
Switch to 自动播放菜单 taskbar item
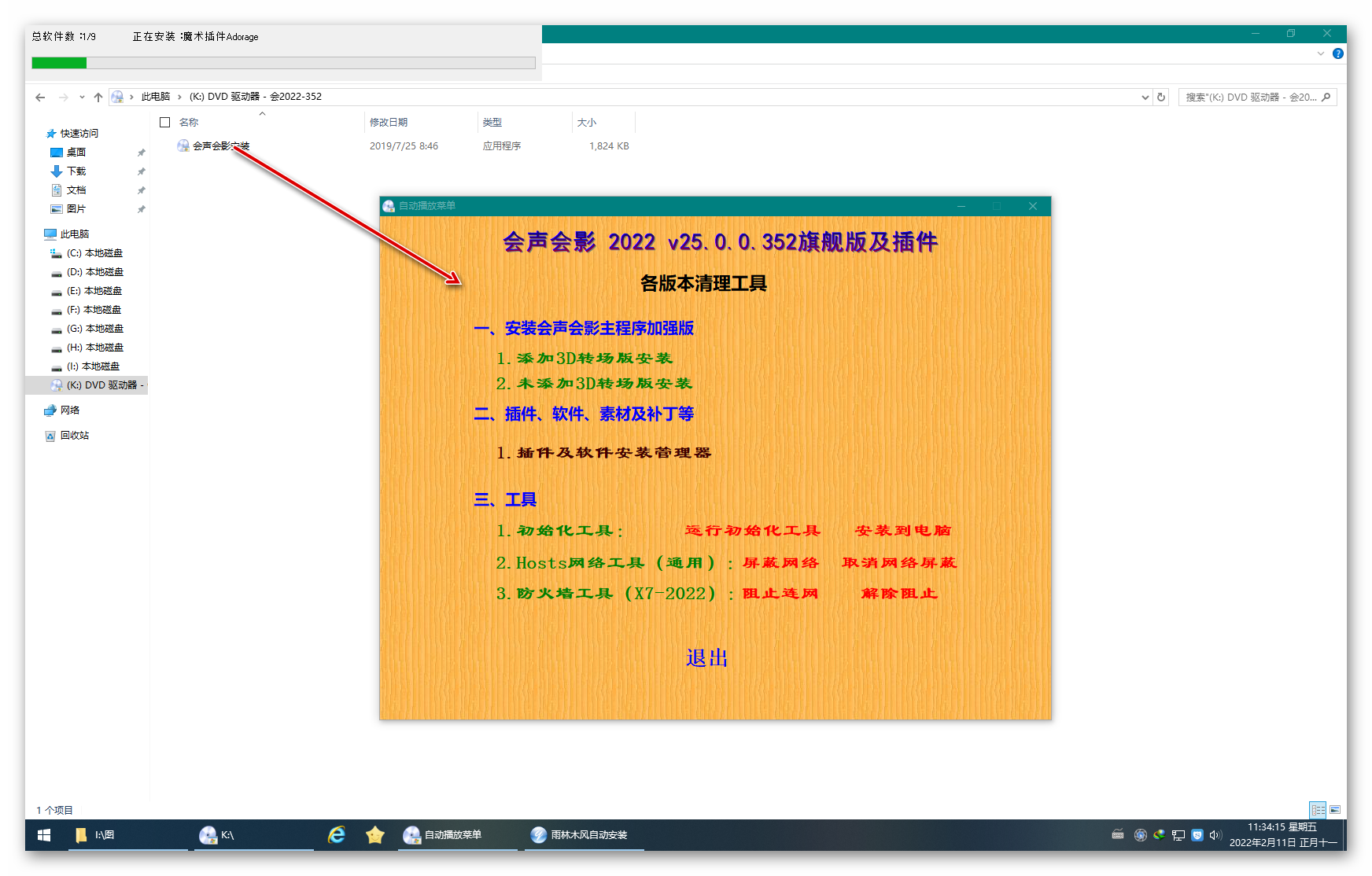[x=456, y=835]
